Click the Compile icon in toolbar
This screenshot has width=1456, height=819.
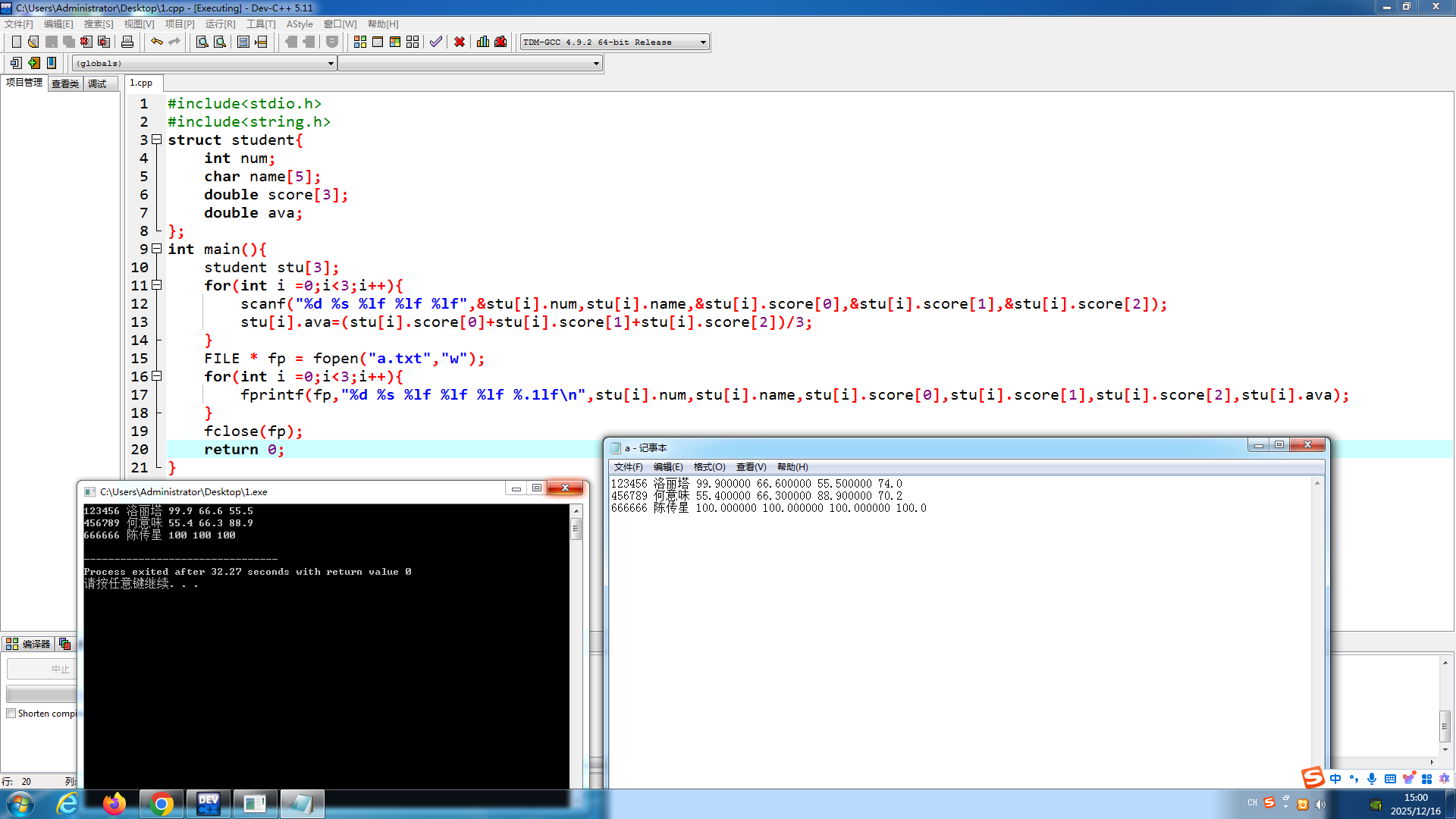[x=360, y=42]
